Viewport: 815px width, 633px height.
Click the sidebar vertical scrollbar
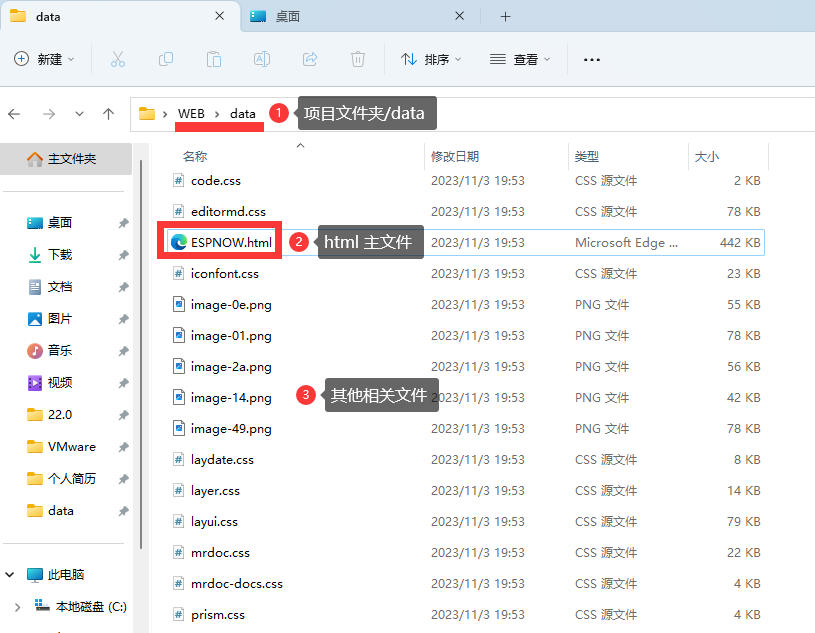[x=141, y=353]
